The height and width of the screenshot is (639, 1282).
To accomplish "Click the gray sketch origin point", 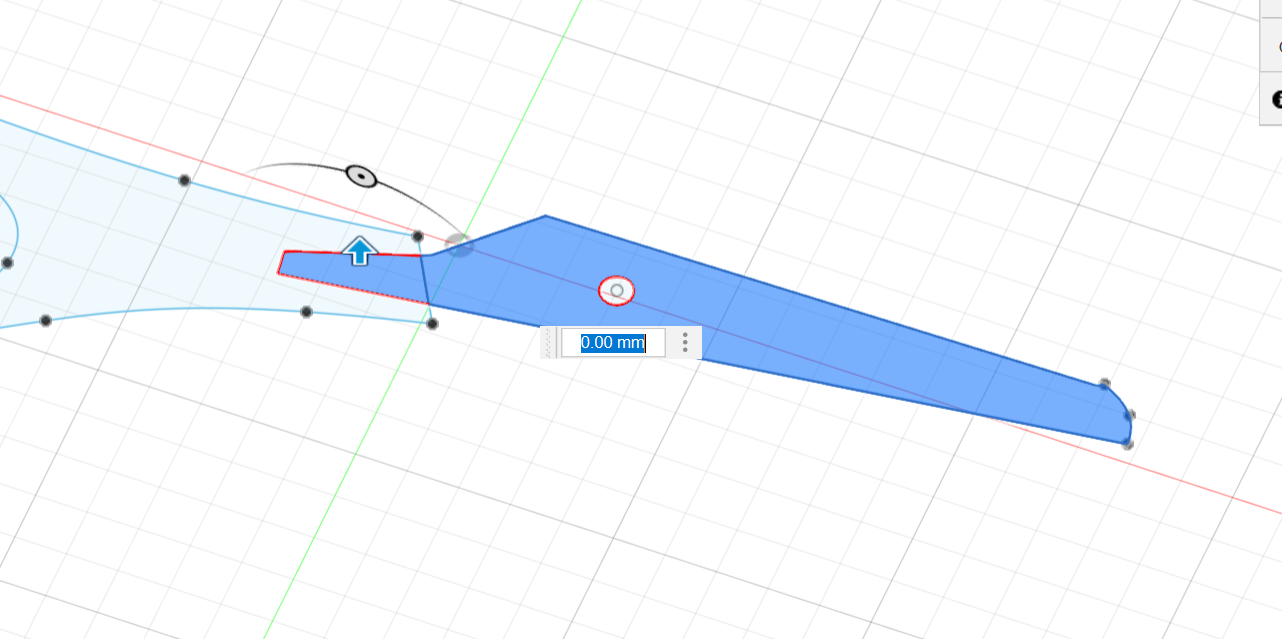I will click(459, 243).
